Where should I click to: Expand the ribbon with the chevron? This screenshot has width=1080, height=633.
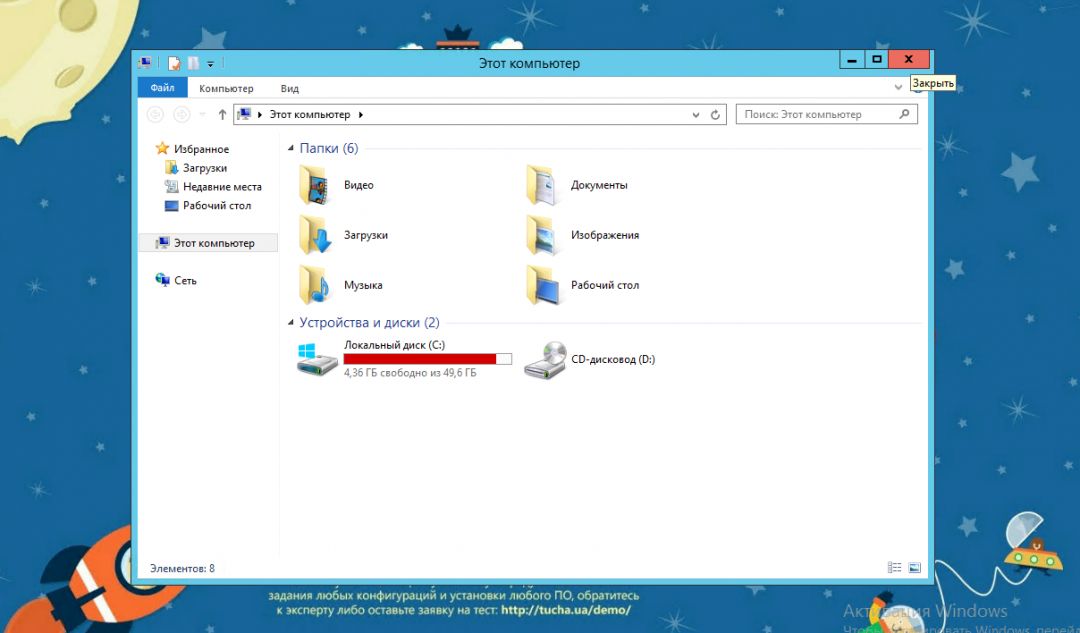coord(898,88)
